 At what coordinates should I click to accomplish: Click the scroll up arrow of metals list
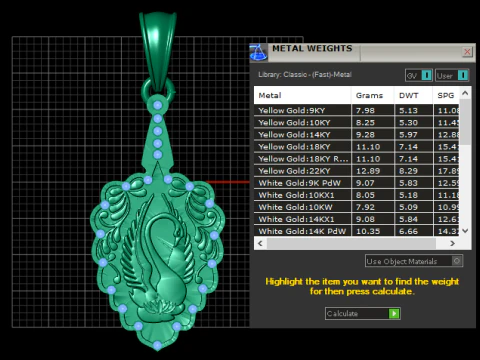[465, 93]
